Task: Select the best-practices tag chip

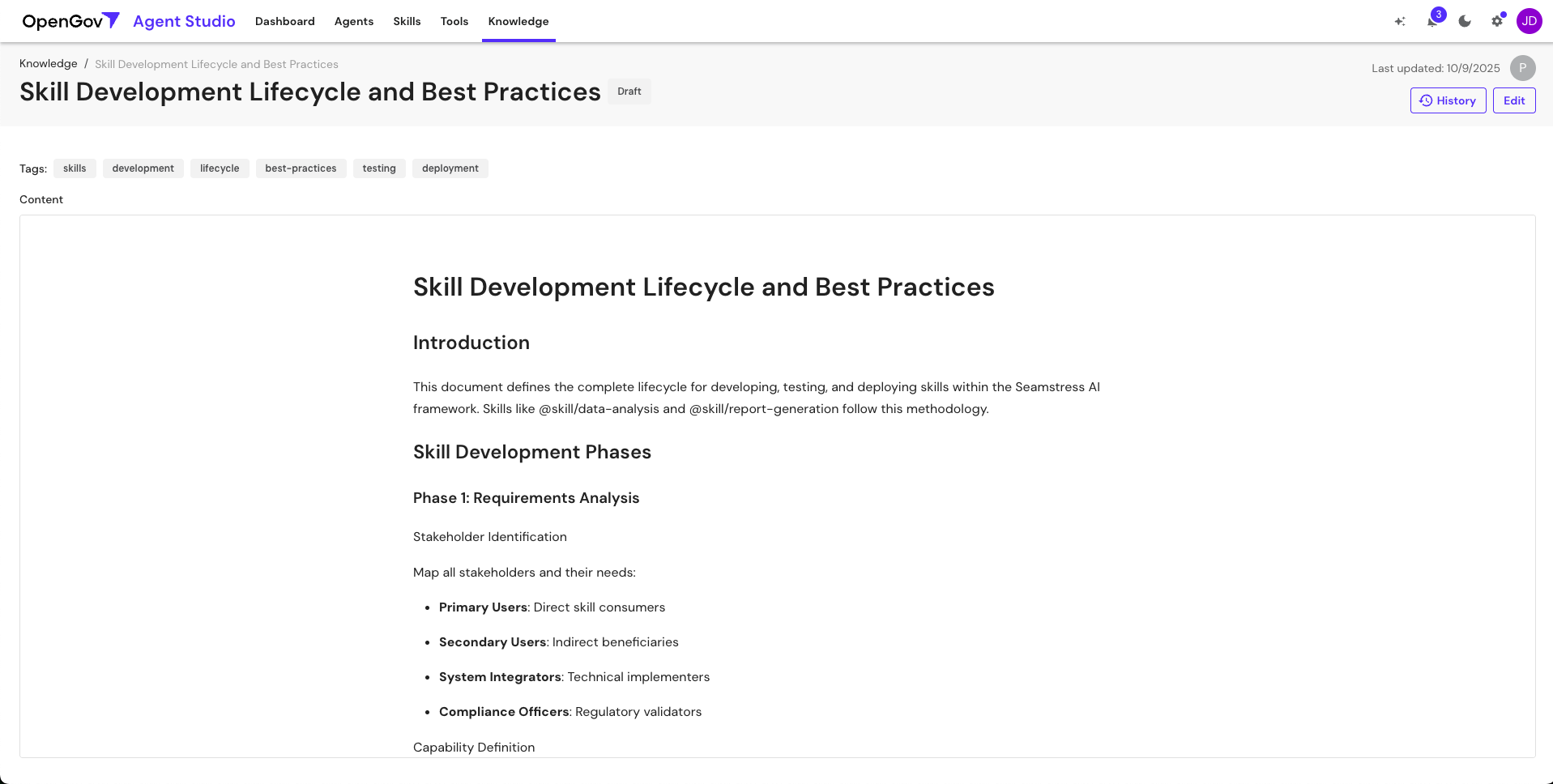Action: tap(301, 168)
